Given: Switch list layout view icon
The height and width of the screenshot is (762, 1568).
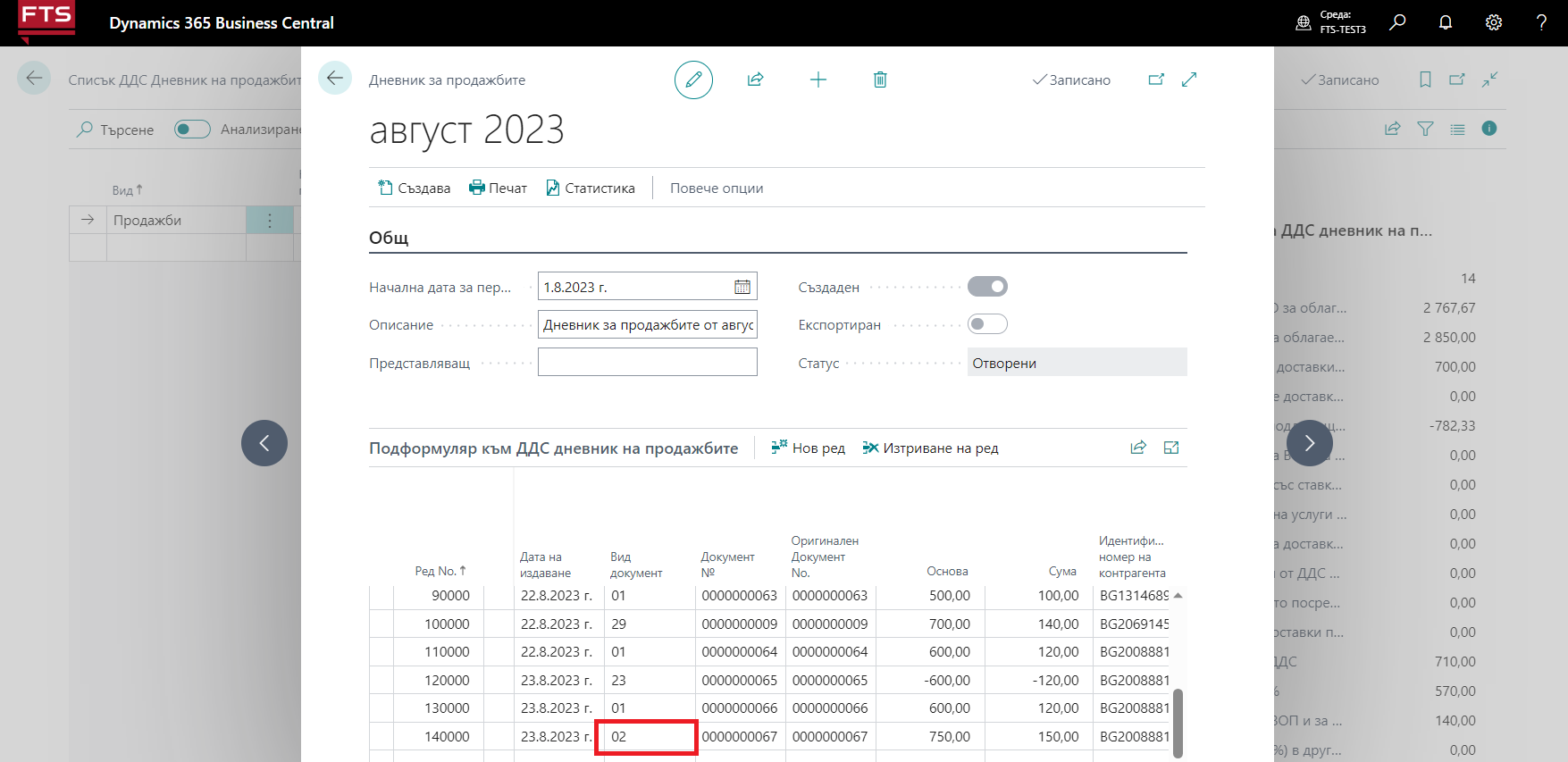Looking at the screenshot, I should (x=1457, y=129).
